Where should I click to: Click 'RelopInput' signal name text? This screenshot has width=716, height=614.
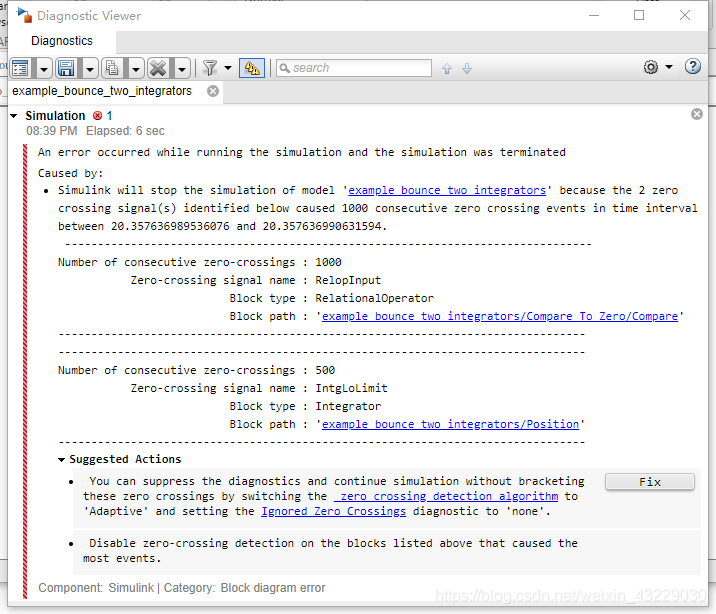[x=347, y=280]
